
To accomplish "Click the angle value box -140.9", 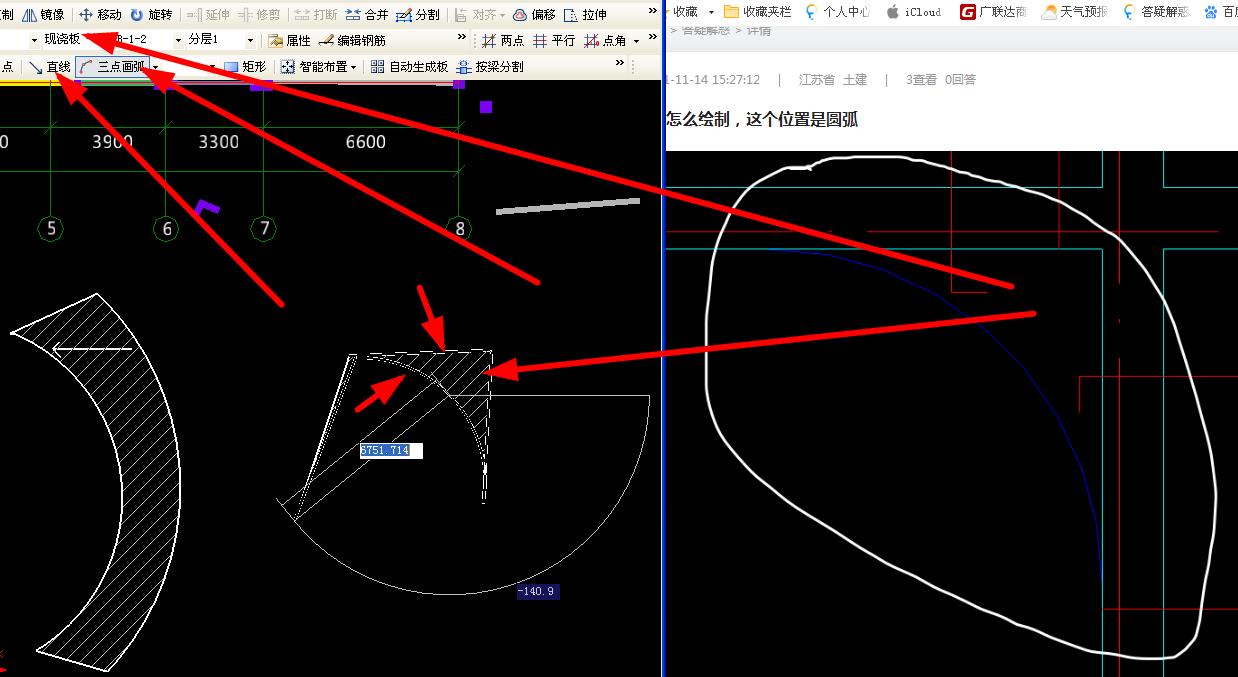I will 538,591.
